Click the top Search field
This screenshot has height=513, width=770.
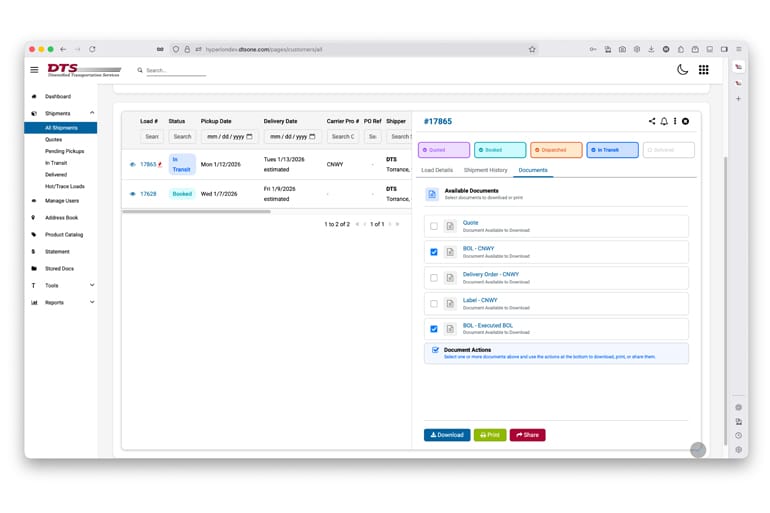point(175,70)
